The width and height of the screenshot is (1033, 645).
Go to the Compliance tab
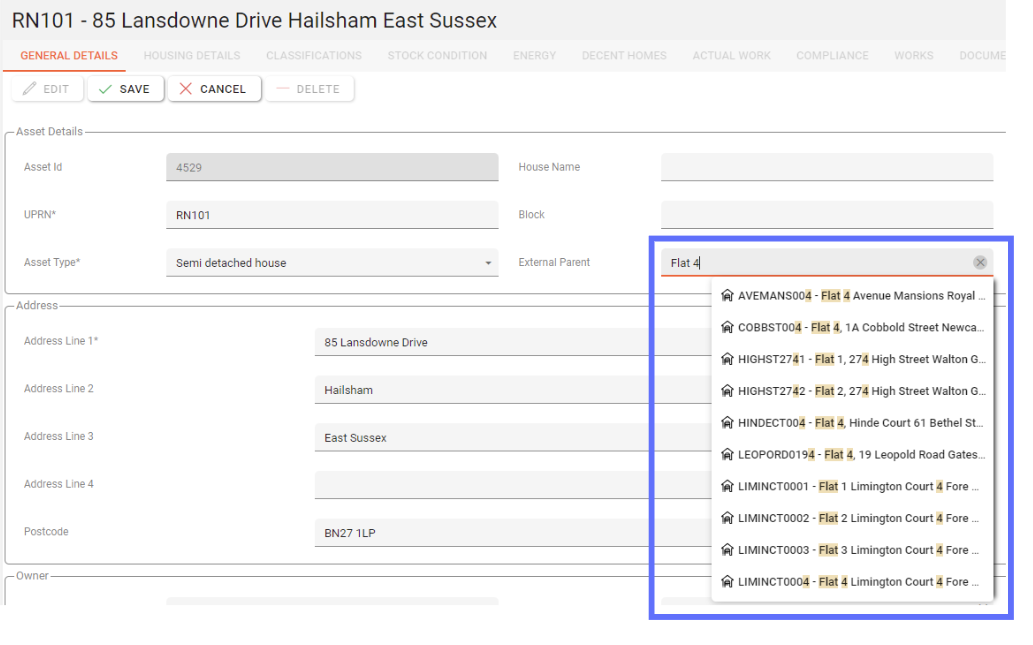pos(832,56)
